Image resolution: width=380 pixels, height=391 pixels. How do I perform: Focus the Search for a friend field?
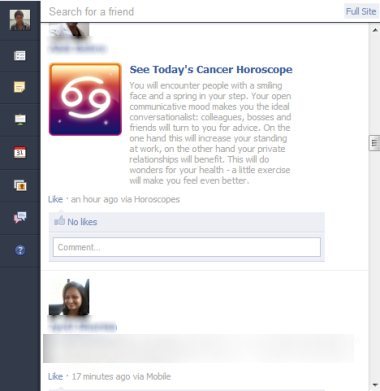click(192, 12)
